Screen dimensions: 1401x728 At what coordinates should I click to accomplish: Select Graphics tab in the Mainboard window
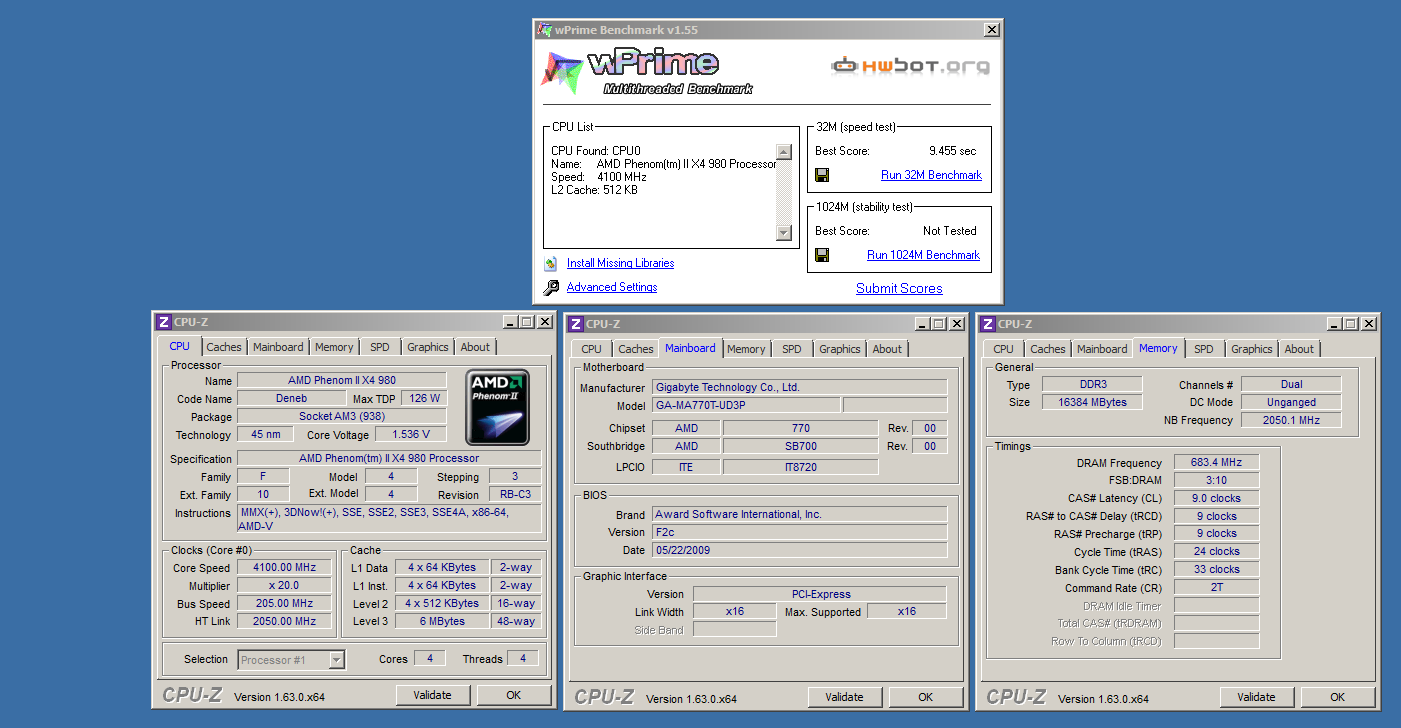point(840,349)
